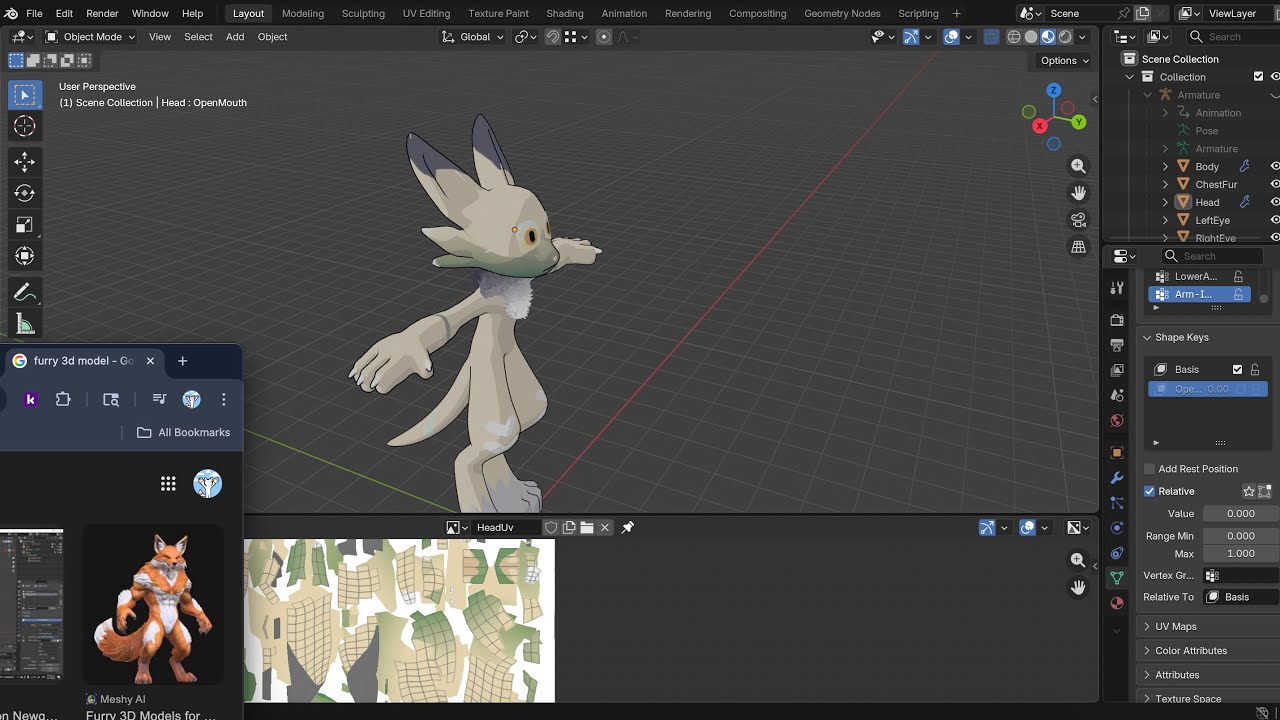Open new tab in browser window
This screenshot has width=1280, height=720.
click(182, 361)
